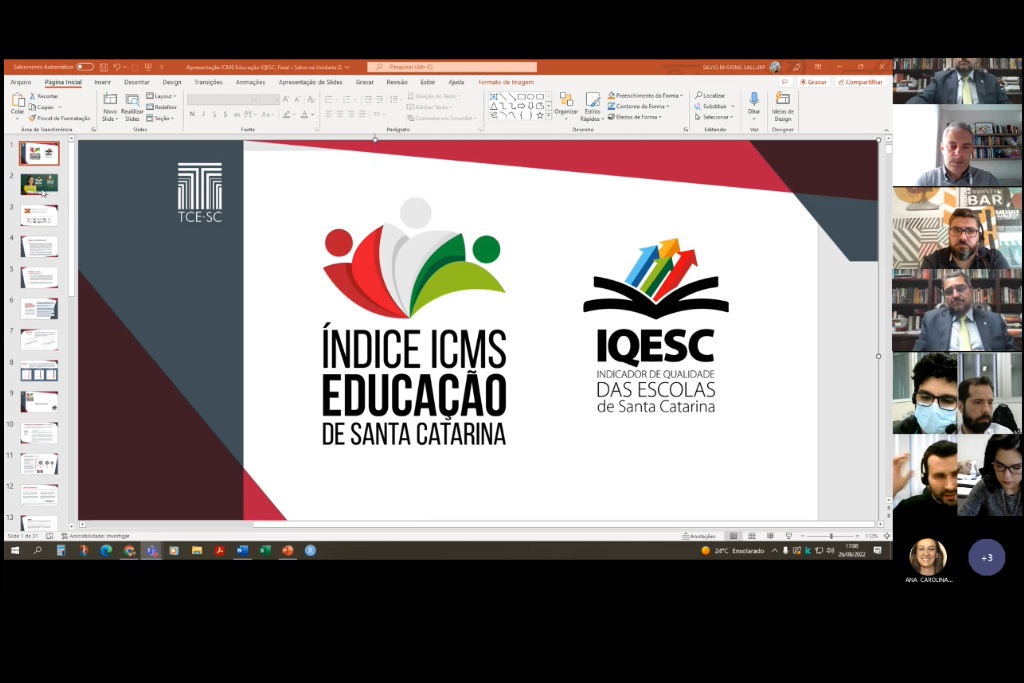Viewport: 1024px width, 683px height.
Task: Start slideshow from the quick access toolbar icon
Action: click(x=148, y=67)
